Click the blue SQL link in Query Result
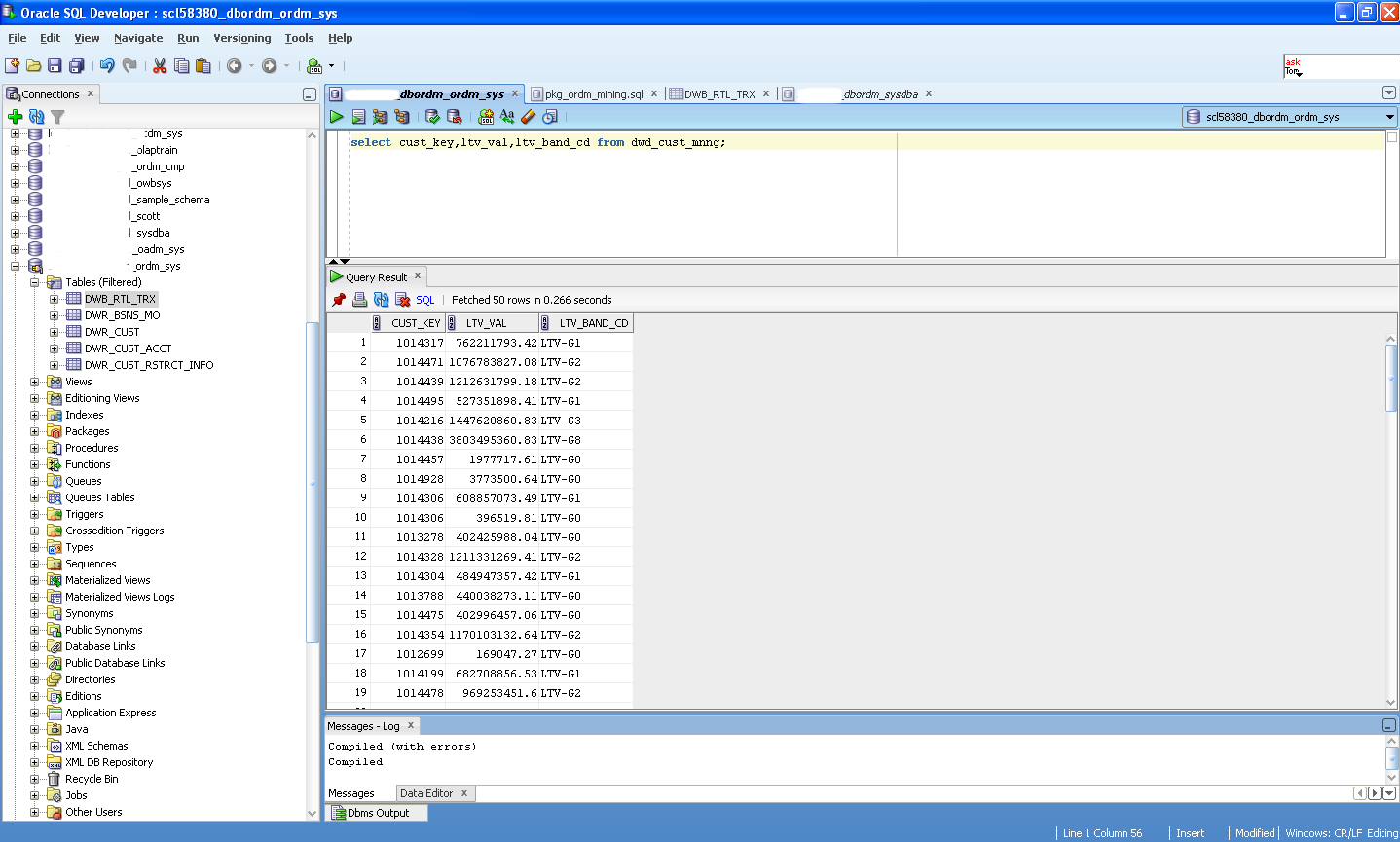Screen dimensions: 1400x842 click(424, 300)
